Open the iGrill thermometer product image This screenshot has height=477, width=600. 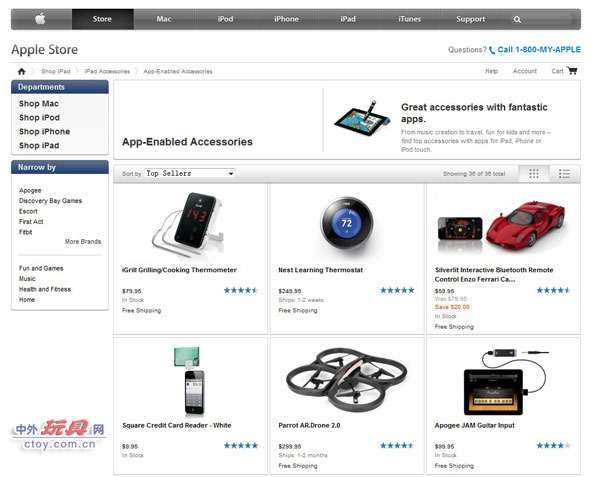coord(188,224)
